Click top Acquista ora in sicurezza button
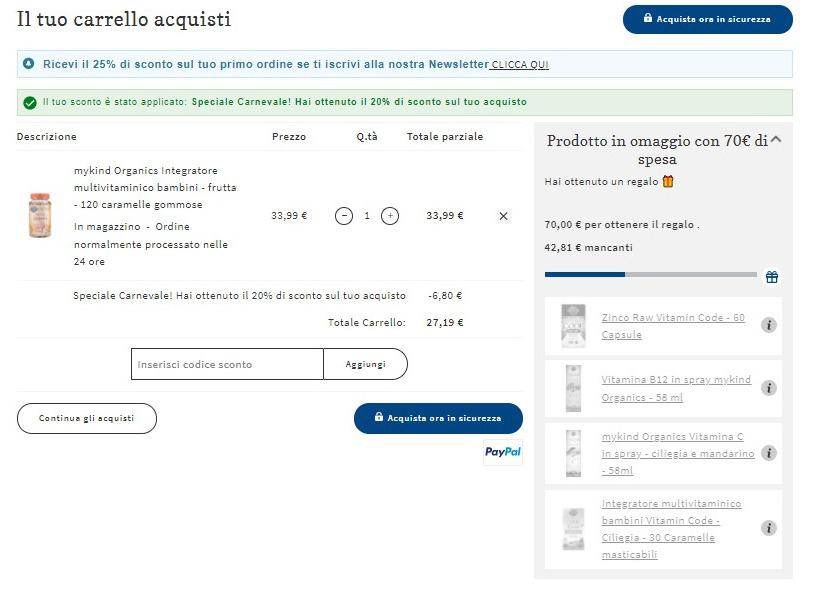This screenshot has height=602, width=821. [x=708, y=19]
